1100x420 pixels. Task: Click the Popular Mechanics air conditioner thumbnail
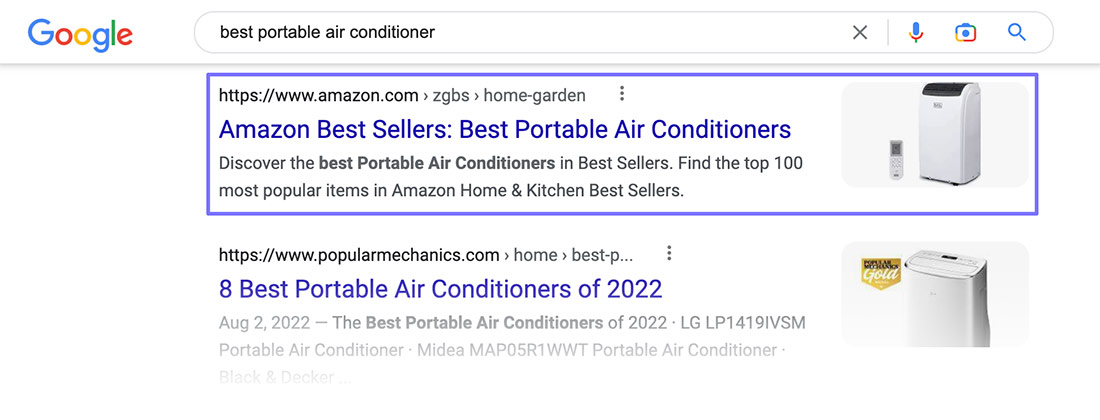(x=935, y=294)
